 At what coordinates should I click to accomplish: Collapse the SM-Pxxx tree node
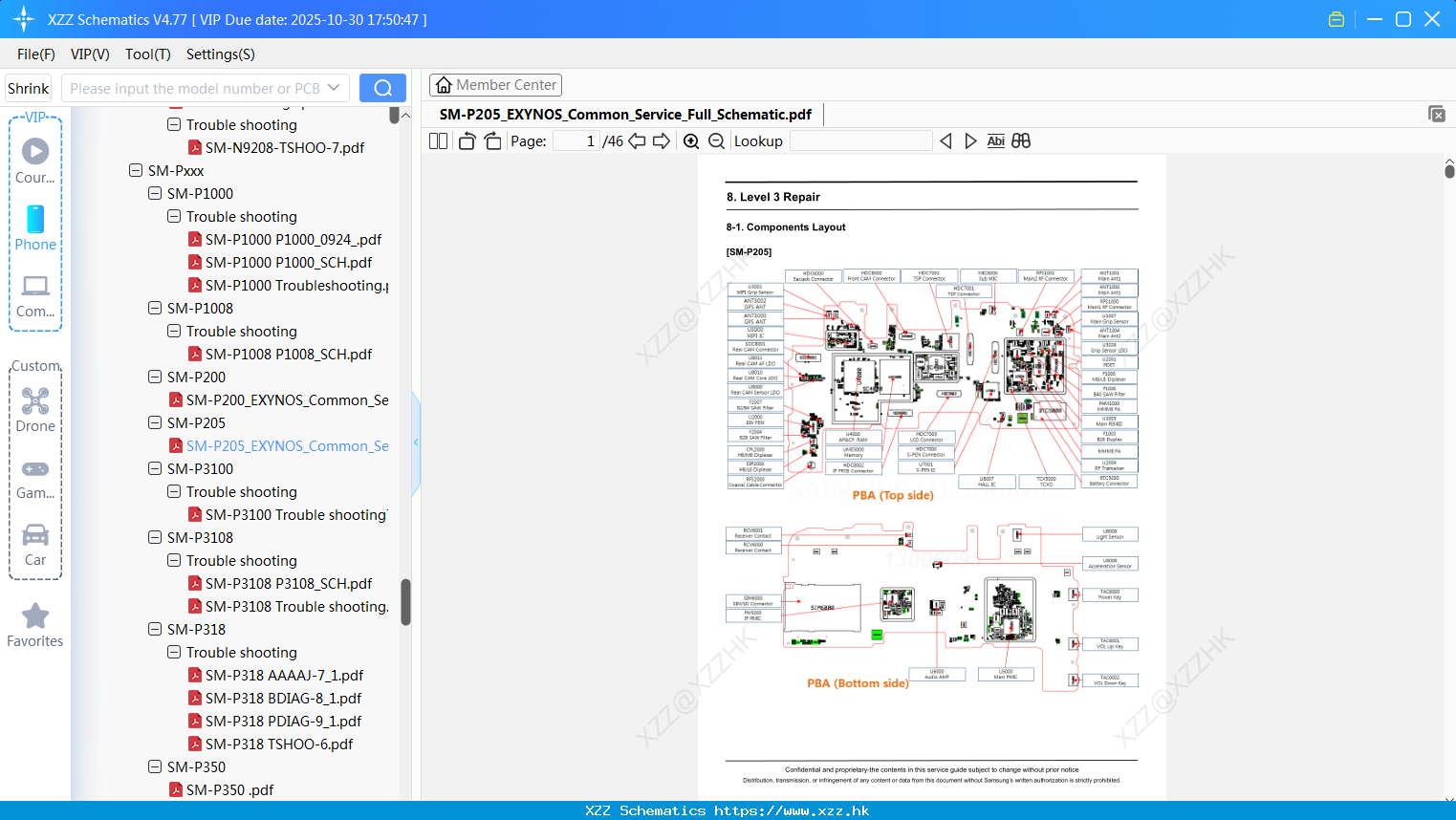point(136,170)
